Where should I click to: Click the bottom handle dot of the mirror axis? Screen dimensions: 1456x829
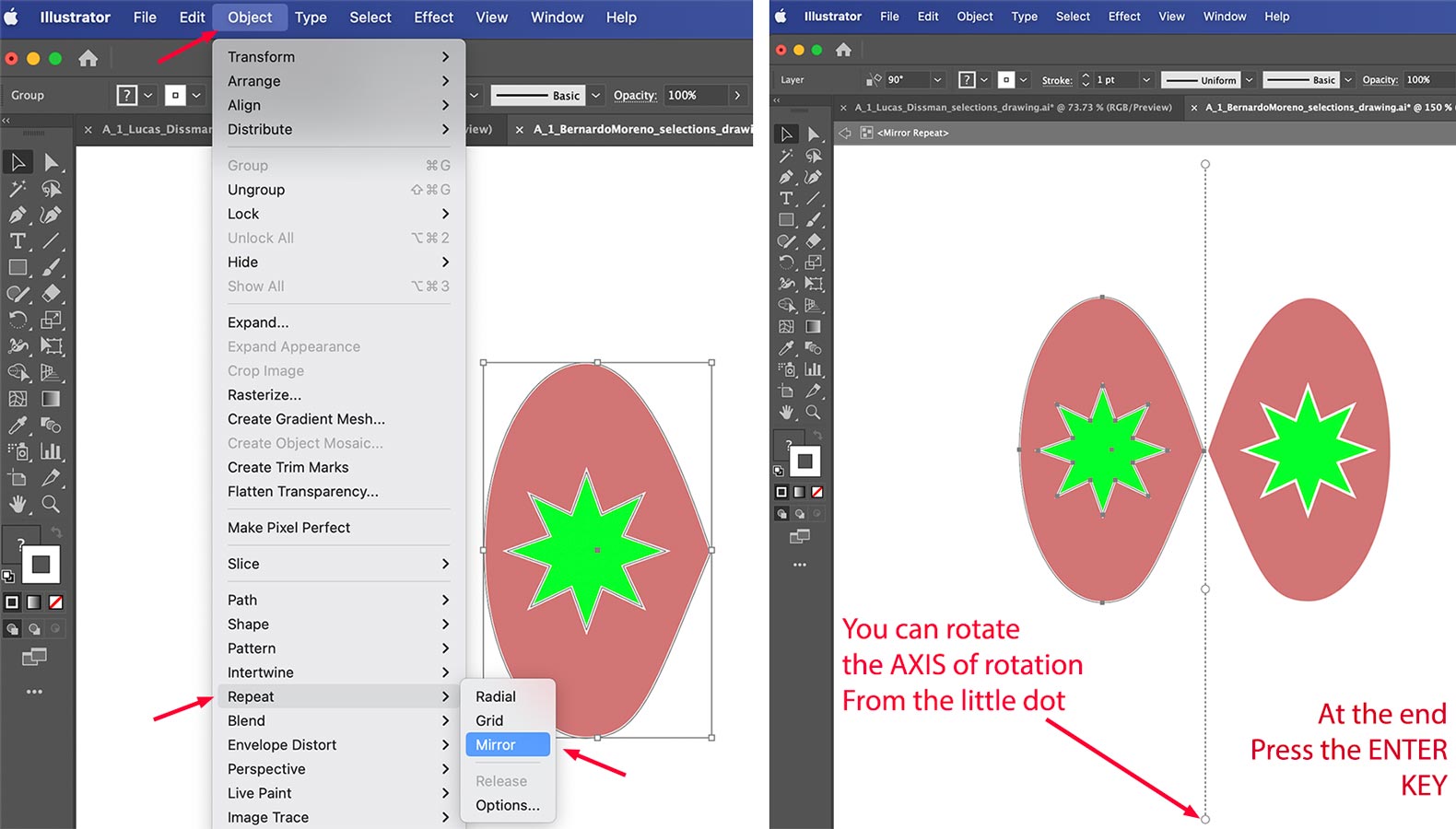pyautogui.click(x=1205, y=818)
